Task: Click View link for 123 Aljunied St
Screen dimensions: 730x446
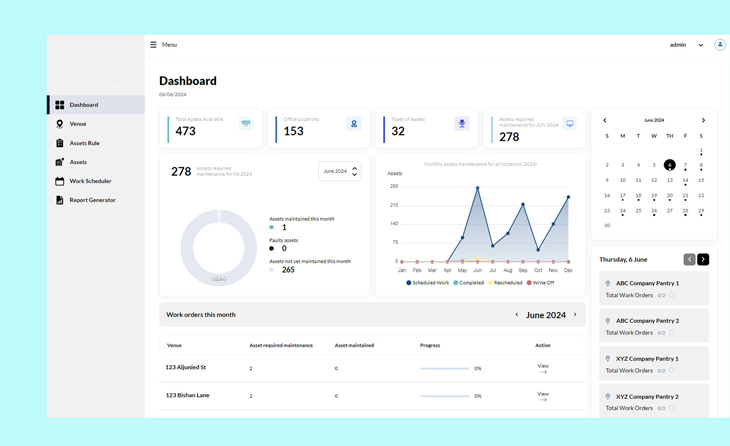Action: pos(543,368)
